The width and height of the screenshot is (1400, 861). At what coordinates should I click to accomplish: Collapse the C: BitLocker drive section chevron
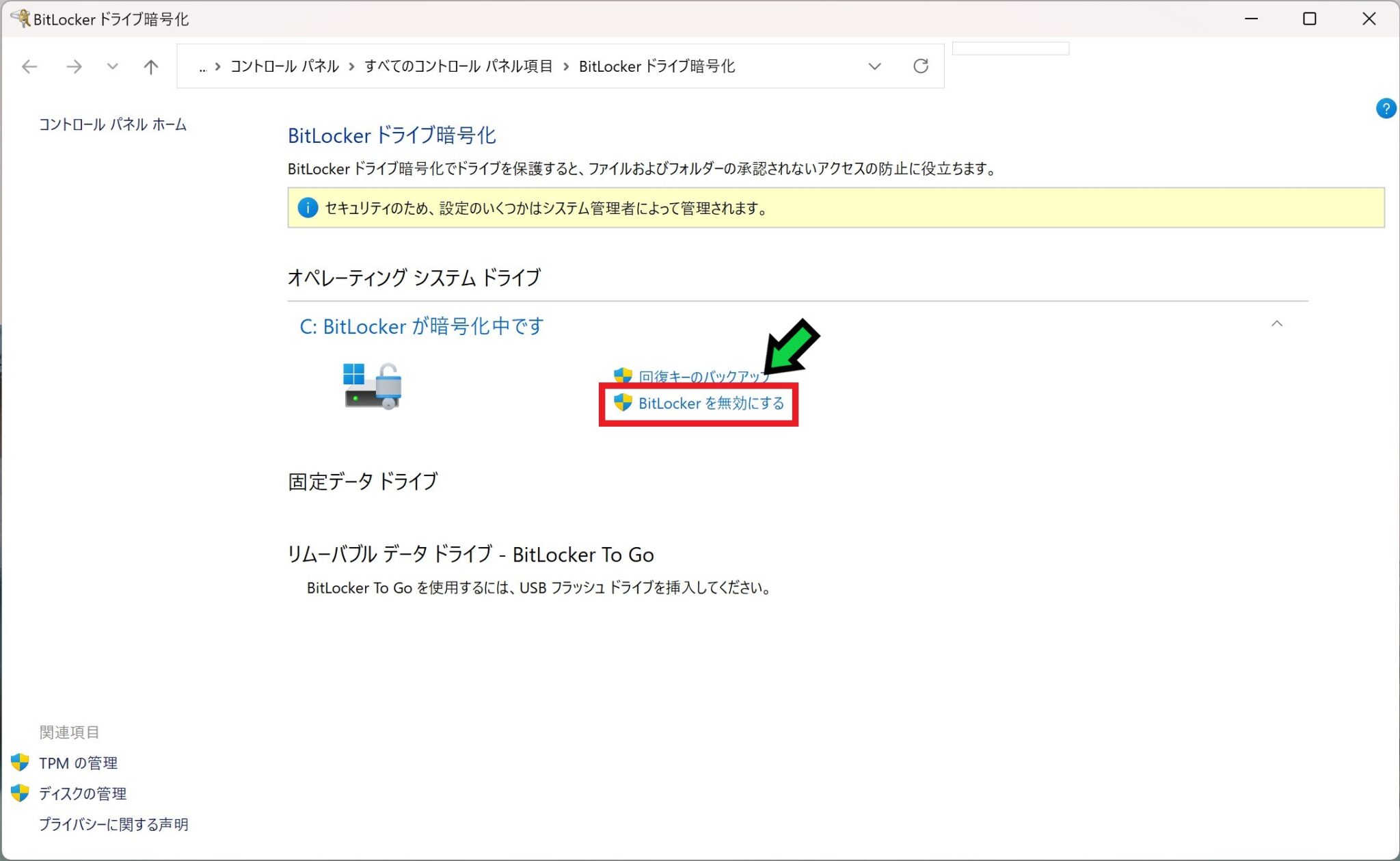[x=1277, y=324]
